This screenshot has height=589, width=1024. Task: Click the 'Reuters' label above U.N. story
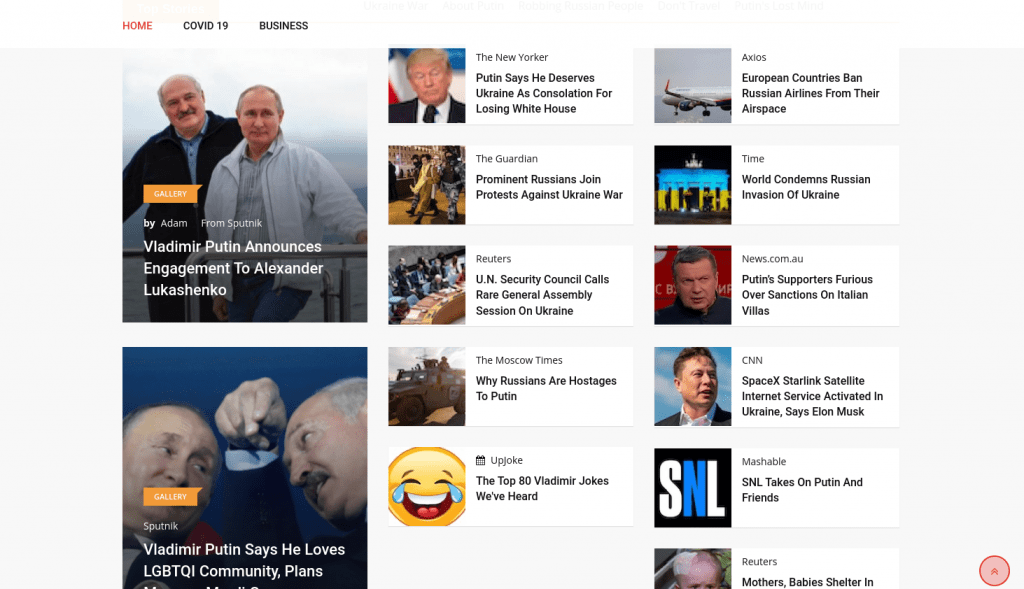[494, 259]
